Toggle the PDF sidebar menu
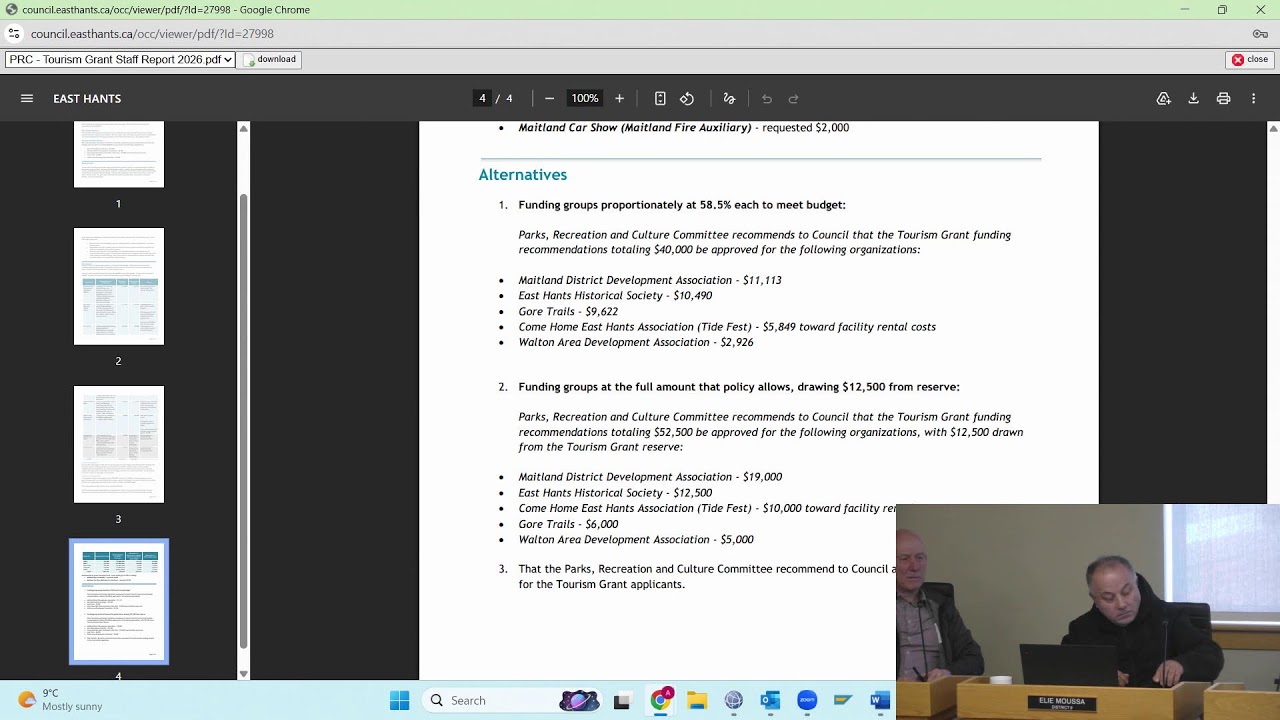Image resolution: width=1280 pixels, height=720 pixels. click(27, 98)
